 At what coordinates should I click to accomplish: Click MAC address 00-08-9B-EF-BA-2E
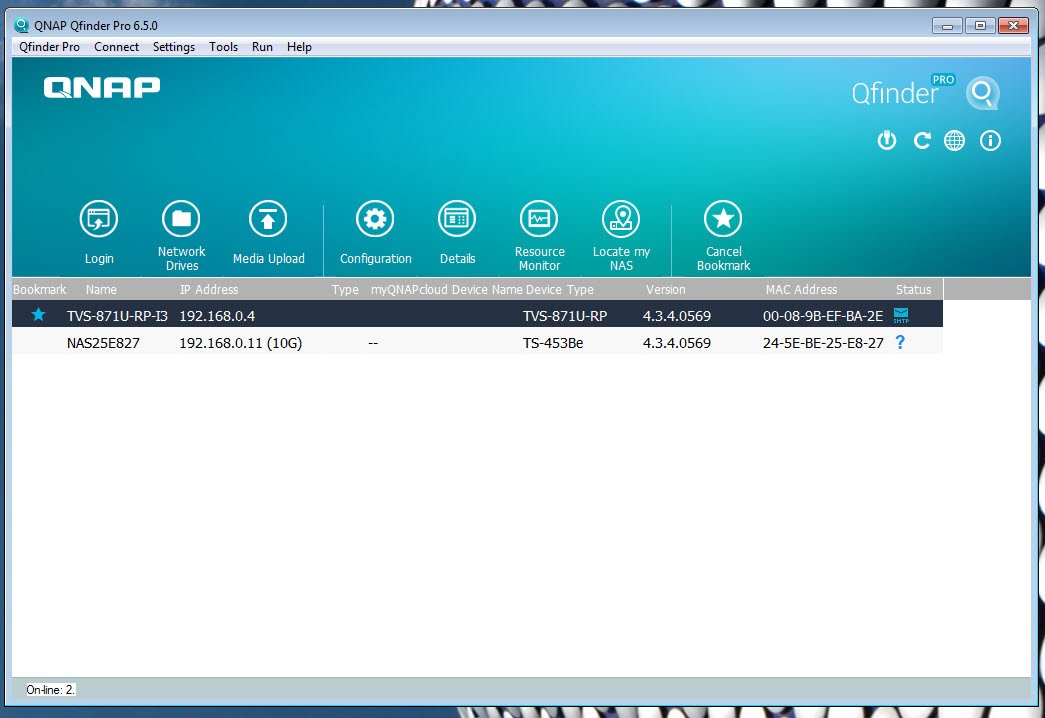pyautogui.click(x=823, y=316)
